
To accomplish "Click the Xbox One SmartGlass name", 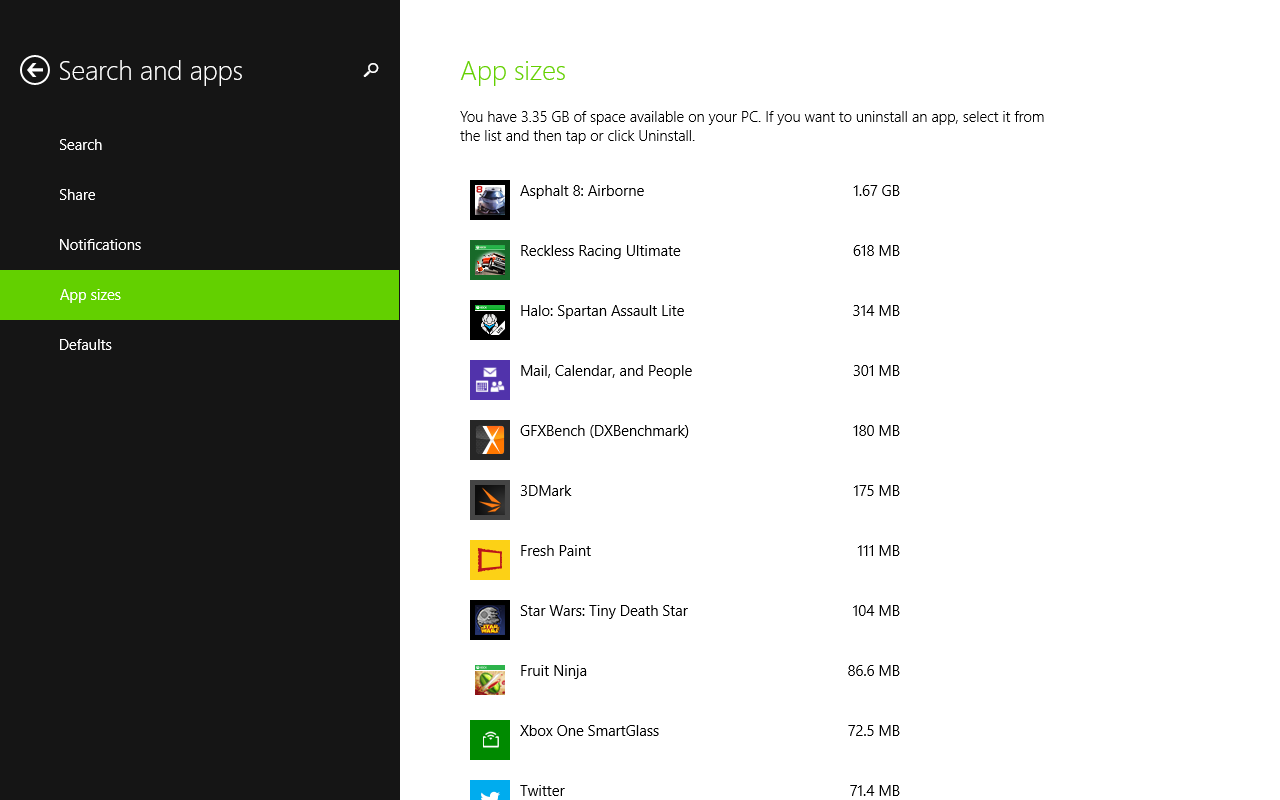I will tap(589, 731).
